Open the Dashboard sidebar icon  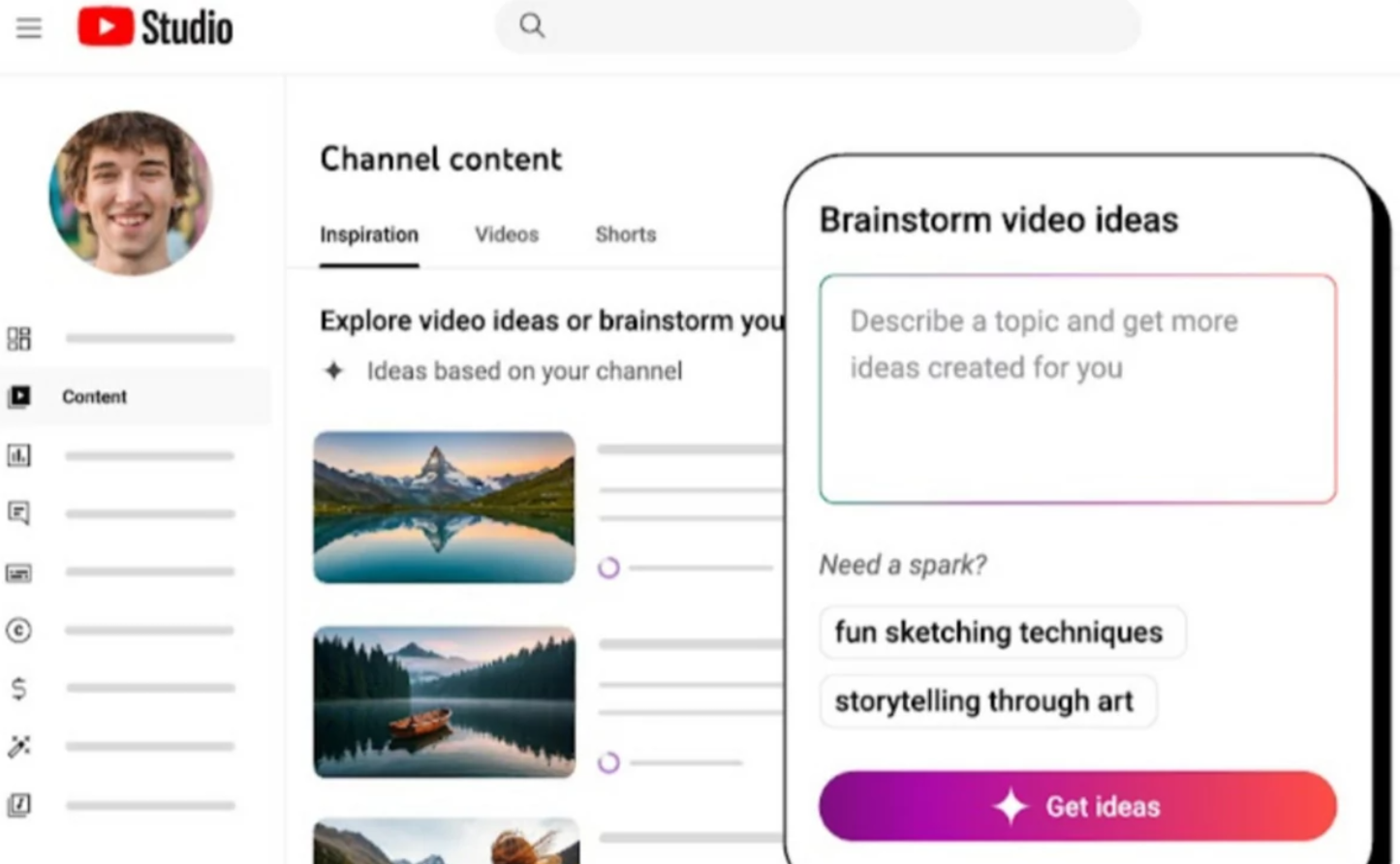pos(19,338)
